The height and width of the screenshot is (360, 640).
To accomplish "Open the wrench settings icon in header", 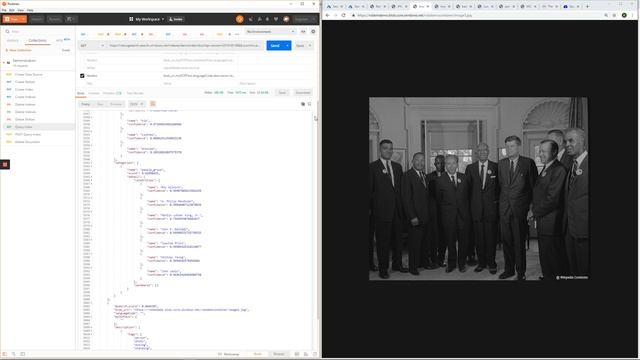I will pos(259,19).
